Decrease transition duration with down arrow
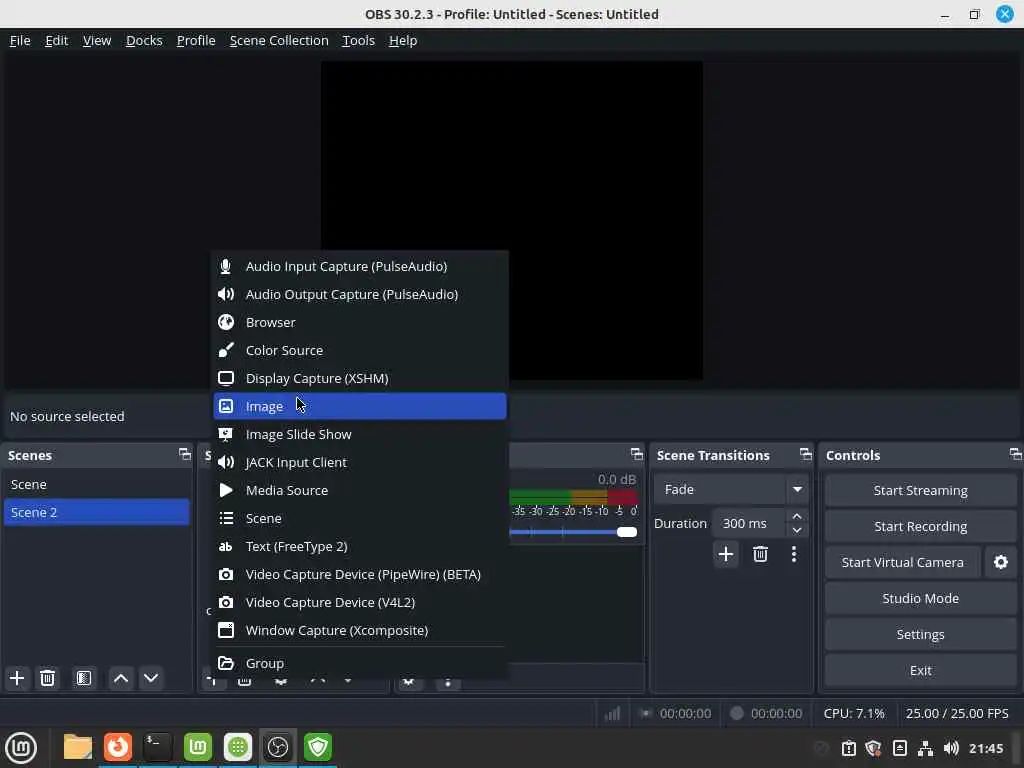 (x=797, y=530)
